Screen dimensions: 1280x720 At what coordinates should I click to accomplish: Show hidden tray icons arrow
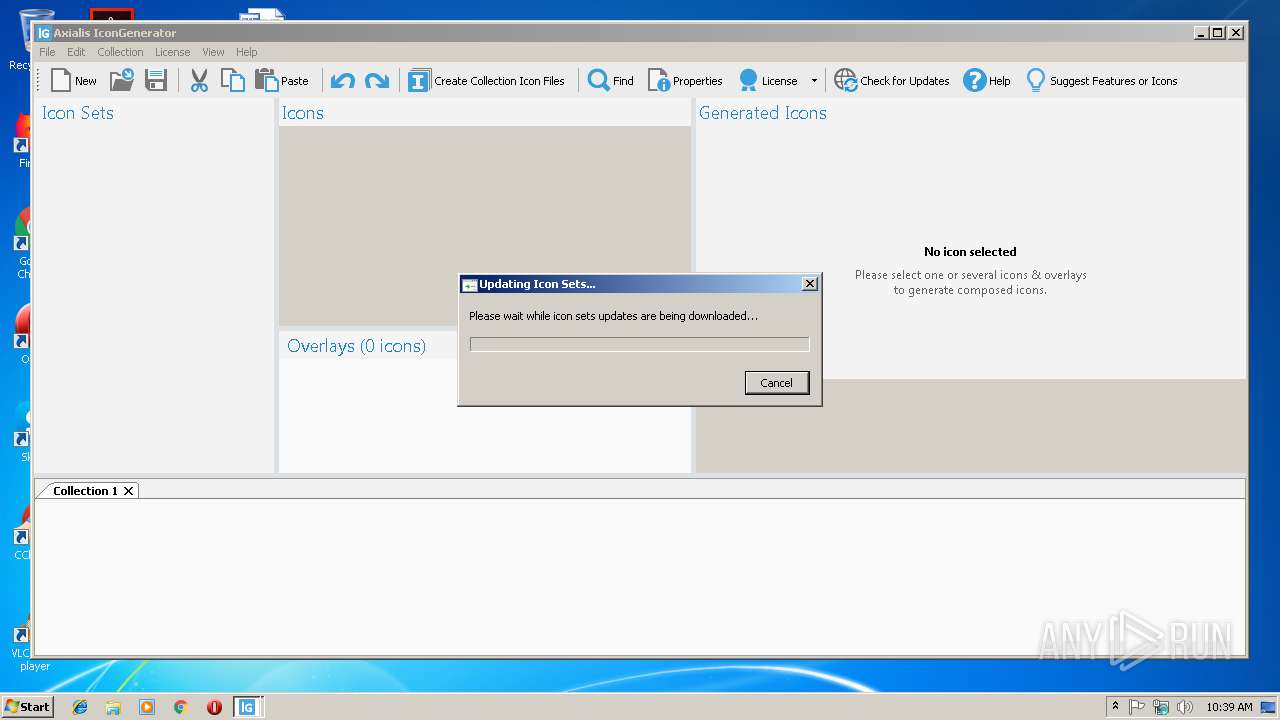coord(1115,707)
